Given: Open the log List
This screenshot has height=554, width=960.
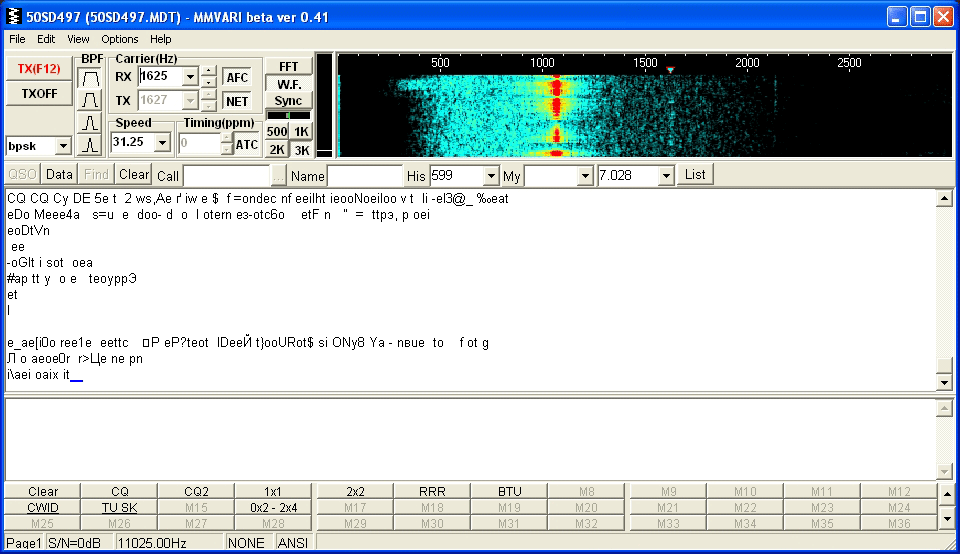Looking at the screenshot, I should (x=695, y=174).
